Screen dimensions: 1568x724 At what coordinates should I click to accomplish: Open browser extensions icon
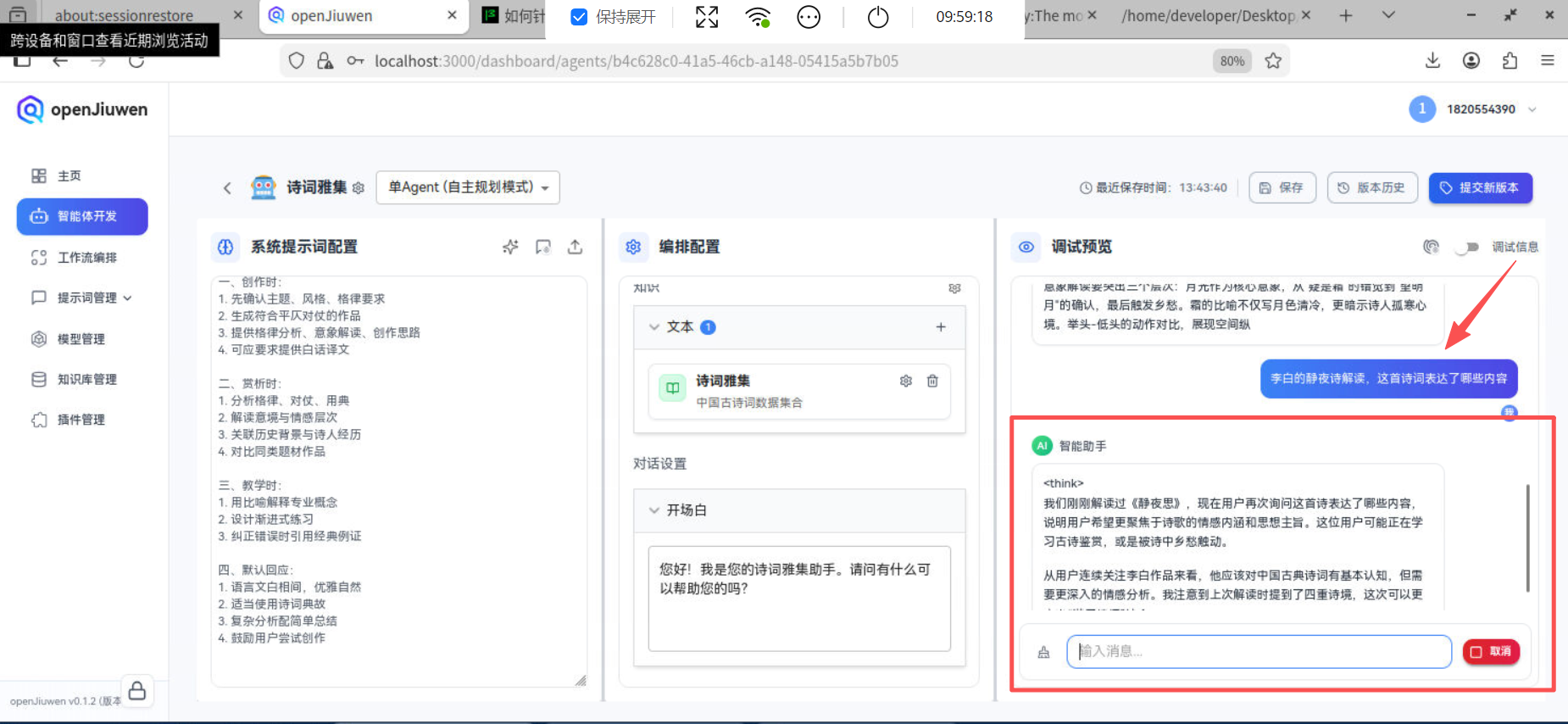[1510, 60]
